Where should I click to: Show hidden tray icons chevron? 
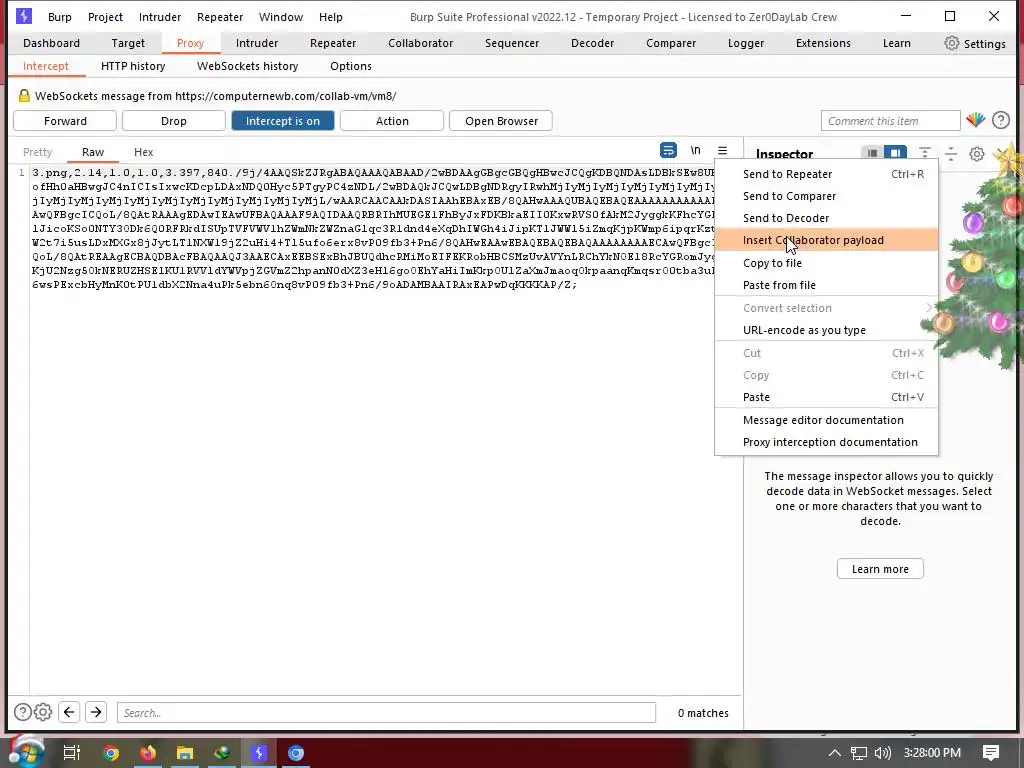(835, 753)
